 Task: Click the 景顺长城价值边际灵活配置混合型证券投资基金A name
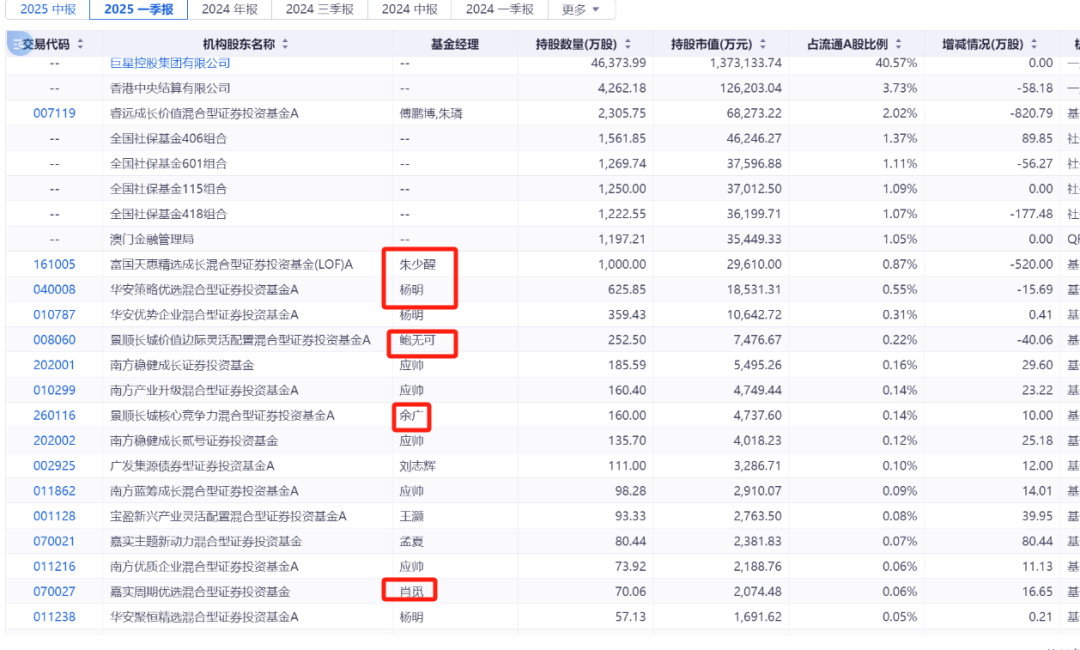240,339
